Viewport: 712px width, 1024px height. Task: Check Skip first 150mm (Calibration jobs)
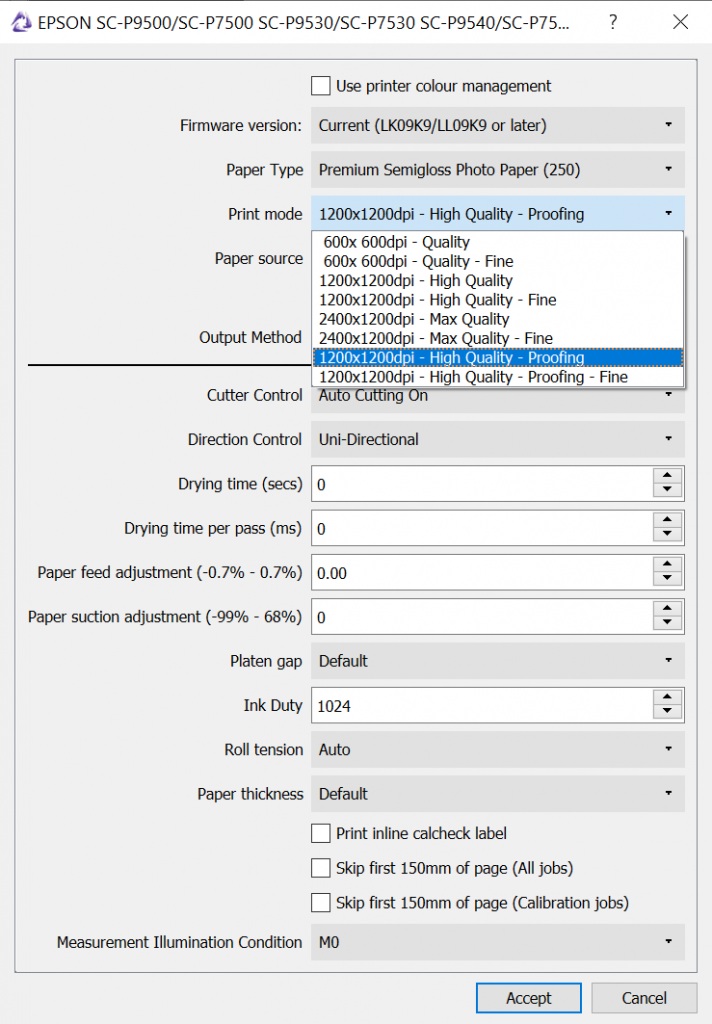(x=321, y=903)
